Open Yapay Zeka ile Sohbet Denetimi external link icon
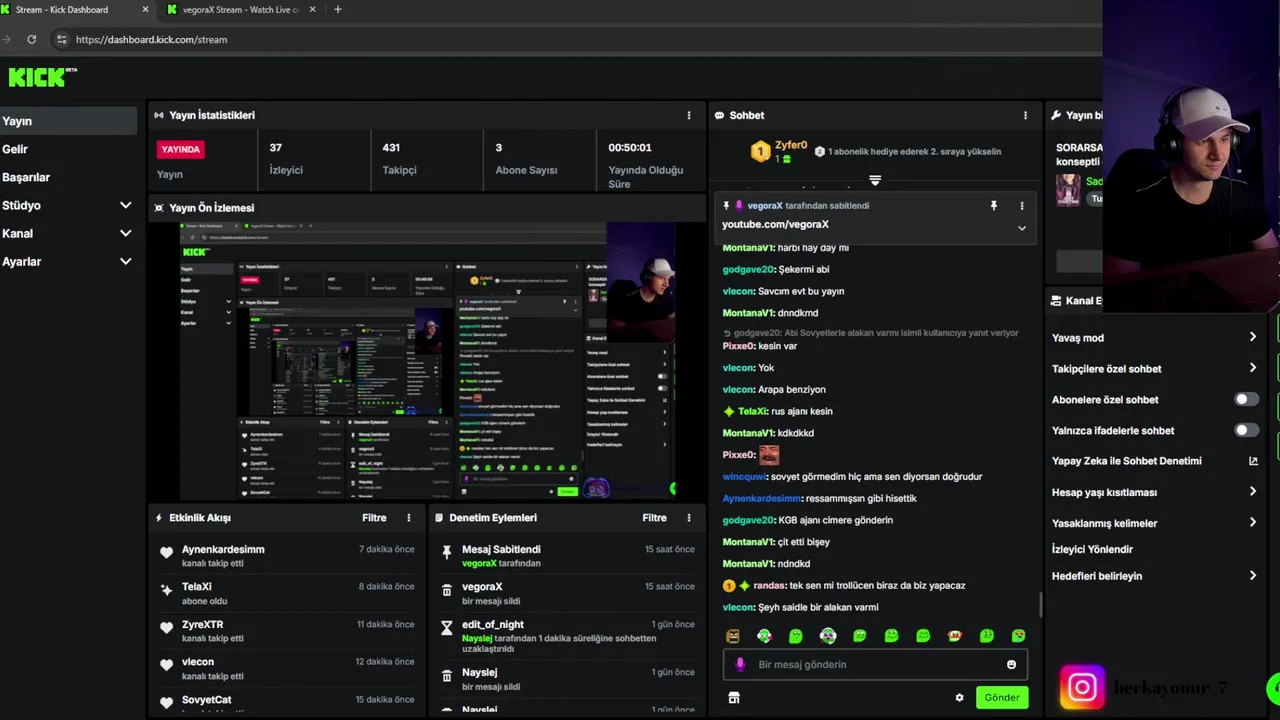 [x=1253, y=461]
